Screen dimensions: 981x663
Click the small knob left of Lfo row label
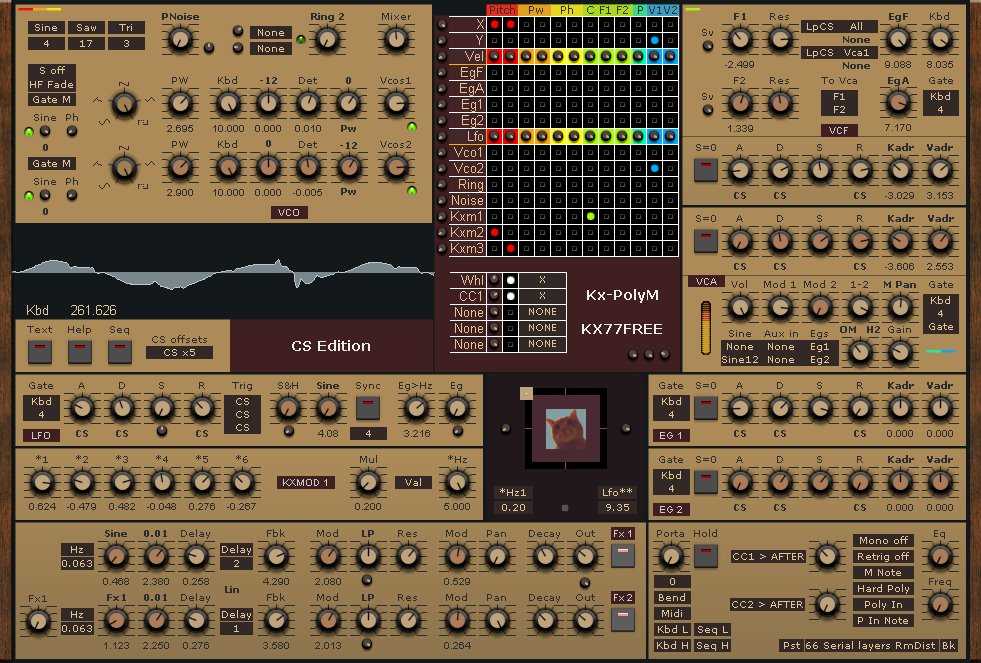tap(442, 136)
